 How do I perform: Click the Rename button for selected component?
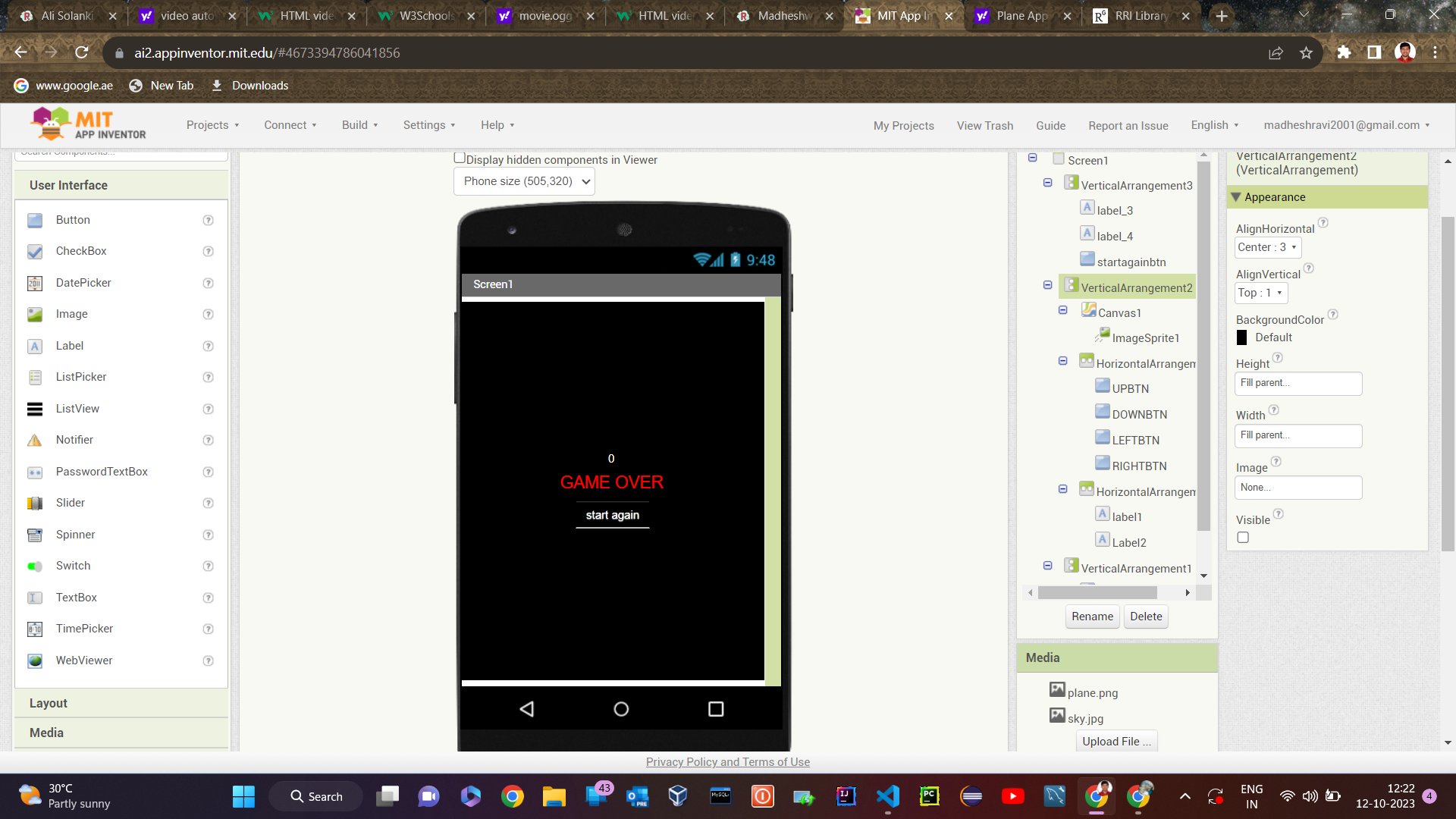(1092, 616)
